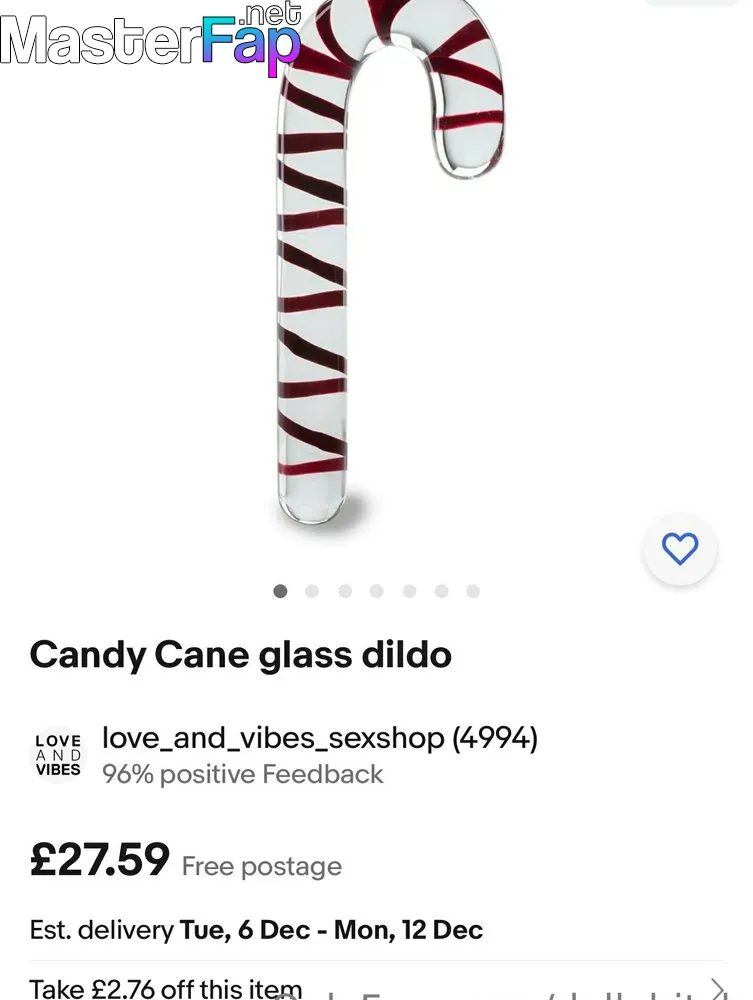The height and width of the screenshot is (1000, 753).
Task: View Free postage details
Action: [261, 866]
